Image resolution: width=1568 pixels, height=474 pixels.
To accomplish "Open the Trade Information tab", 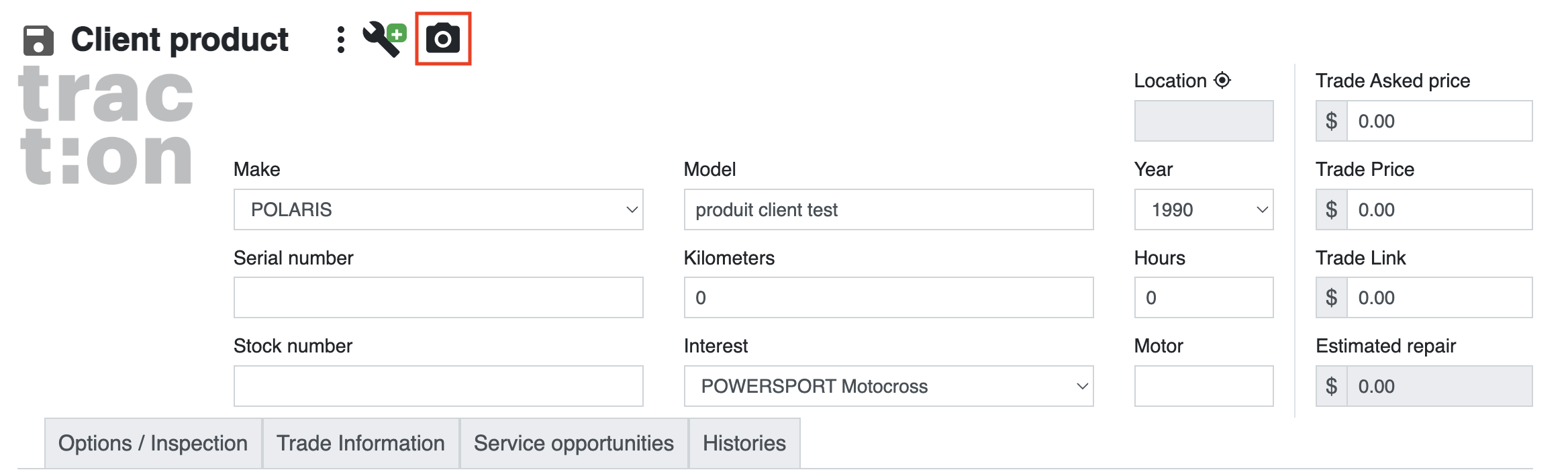I will pos(360,443).
